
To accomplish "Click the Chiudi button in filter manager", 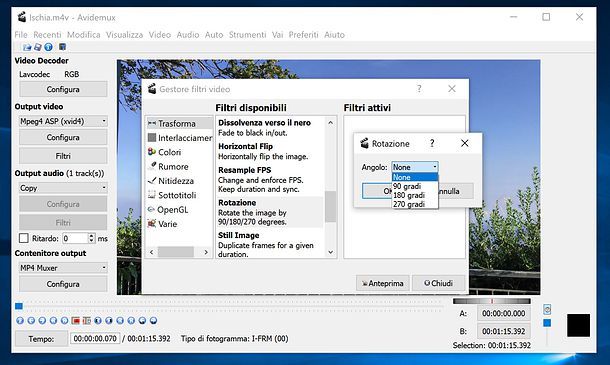I will click(438, 283).
